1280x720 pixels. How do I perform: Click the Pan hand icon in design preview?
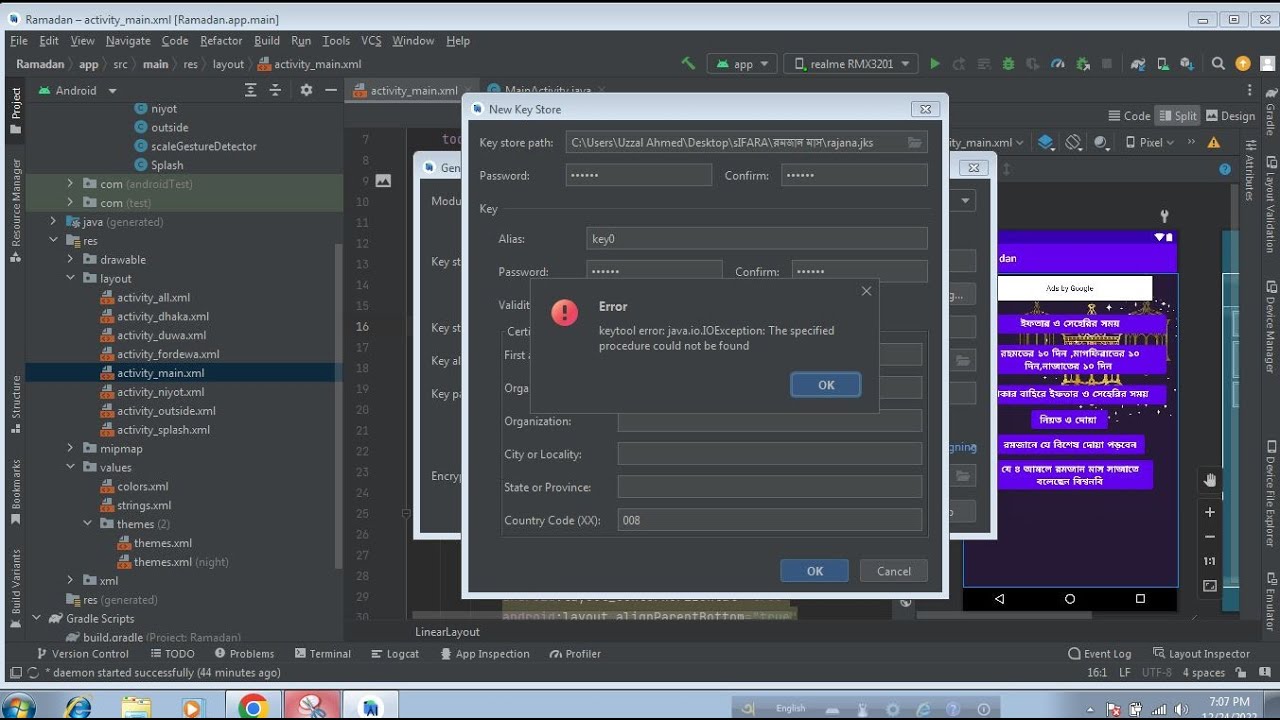point(1210,479)
